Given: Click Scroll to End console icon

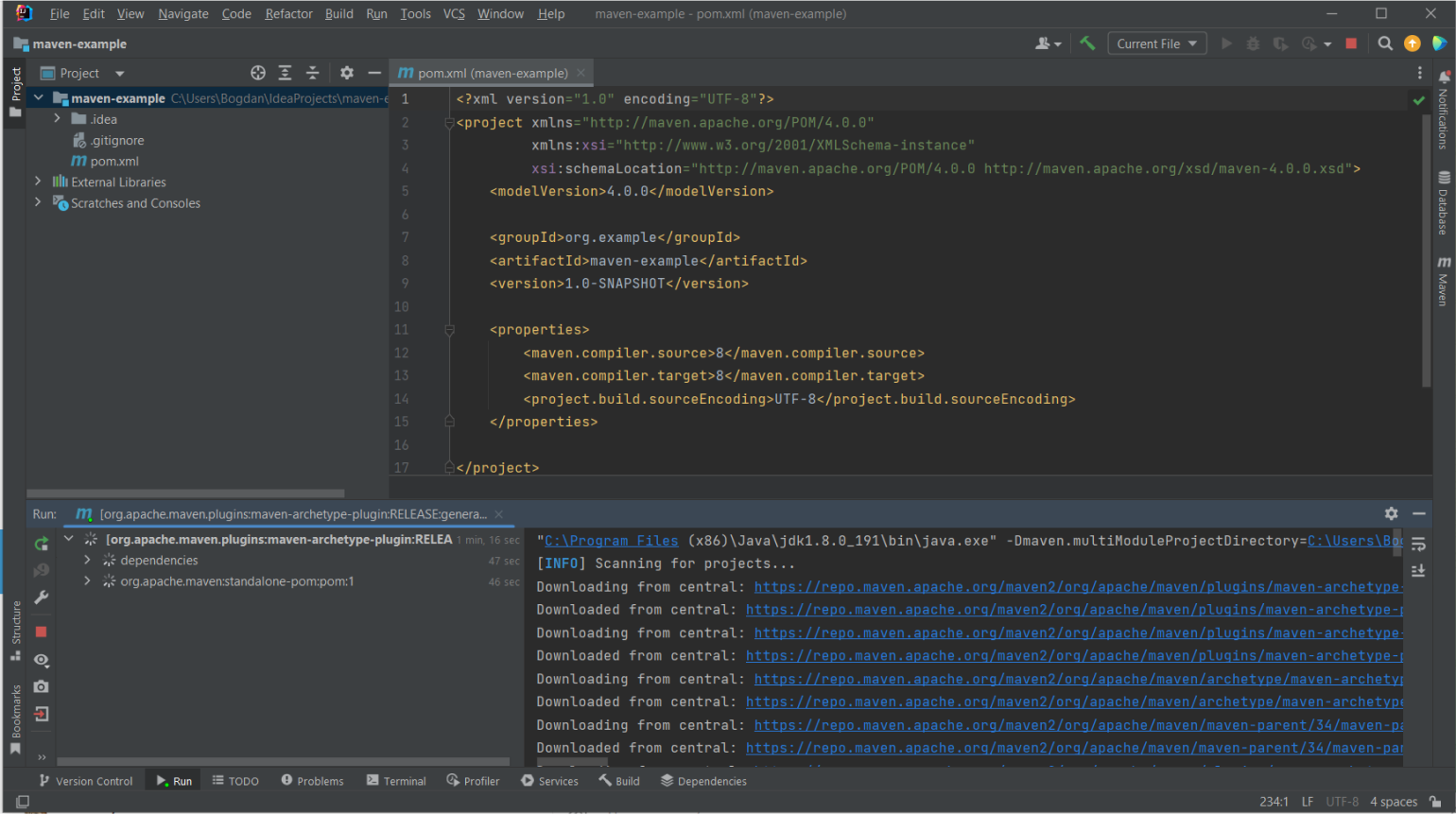Looking at the screenshot, I should (x=1418, y=570).
